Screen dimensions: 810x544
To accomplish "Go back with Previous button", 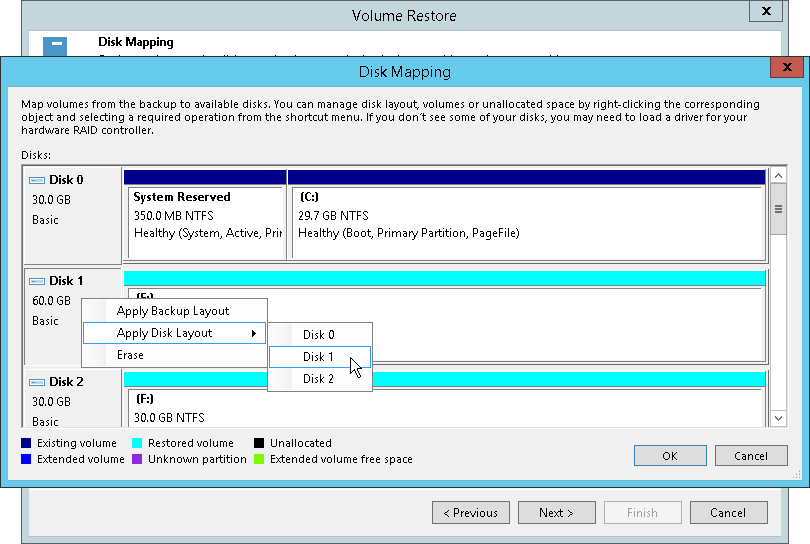I will [x=471, y=512].
